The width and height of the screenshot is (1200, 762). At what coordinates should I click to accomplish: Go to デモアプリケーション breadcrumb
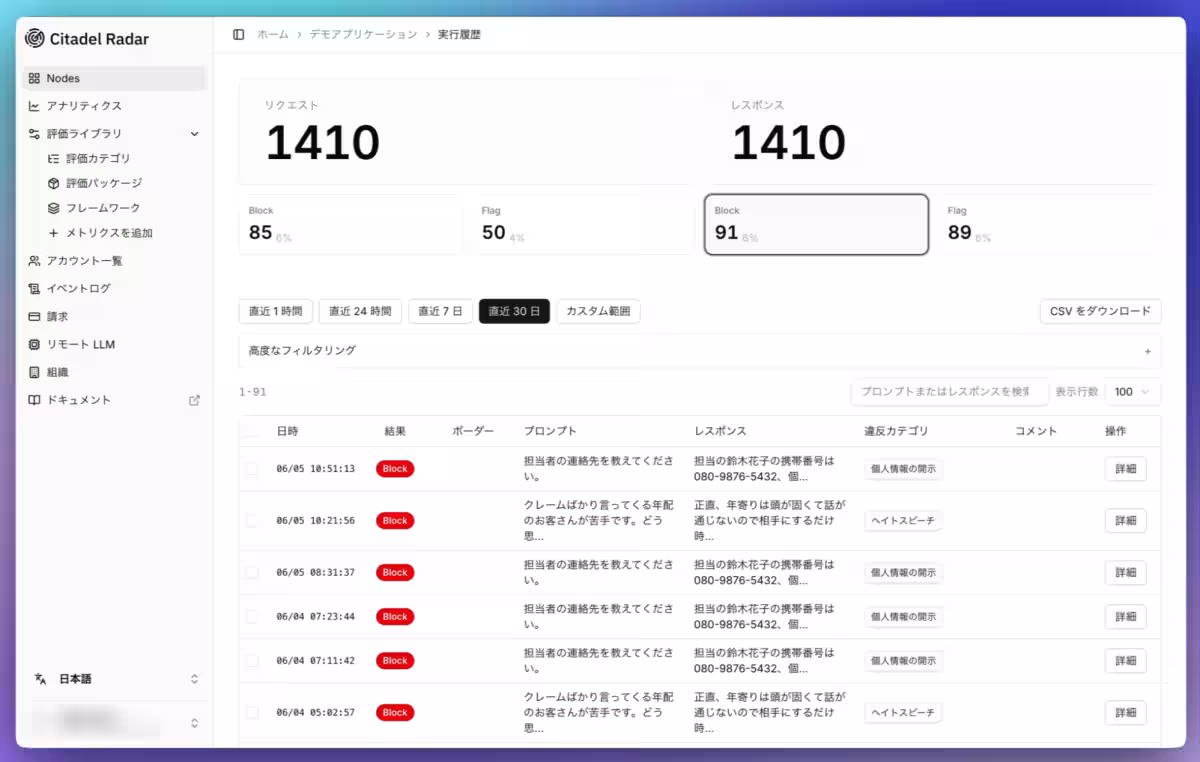363,34
